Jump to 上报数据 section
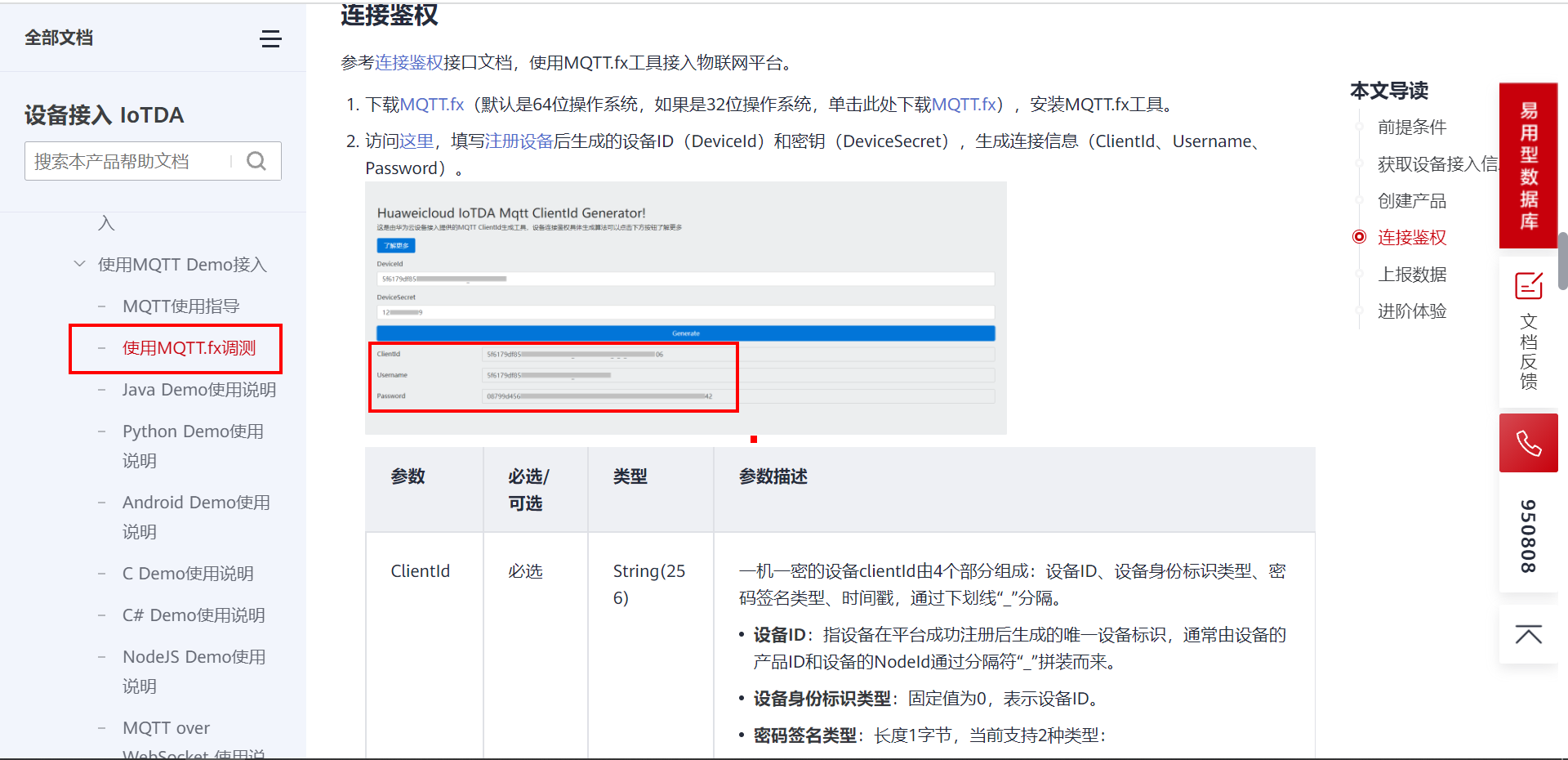Screen dimensions: 1568x760 (1411, 275)
